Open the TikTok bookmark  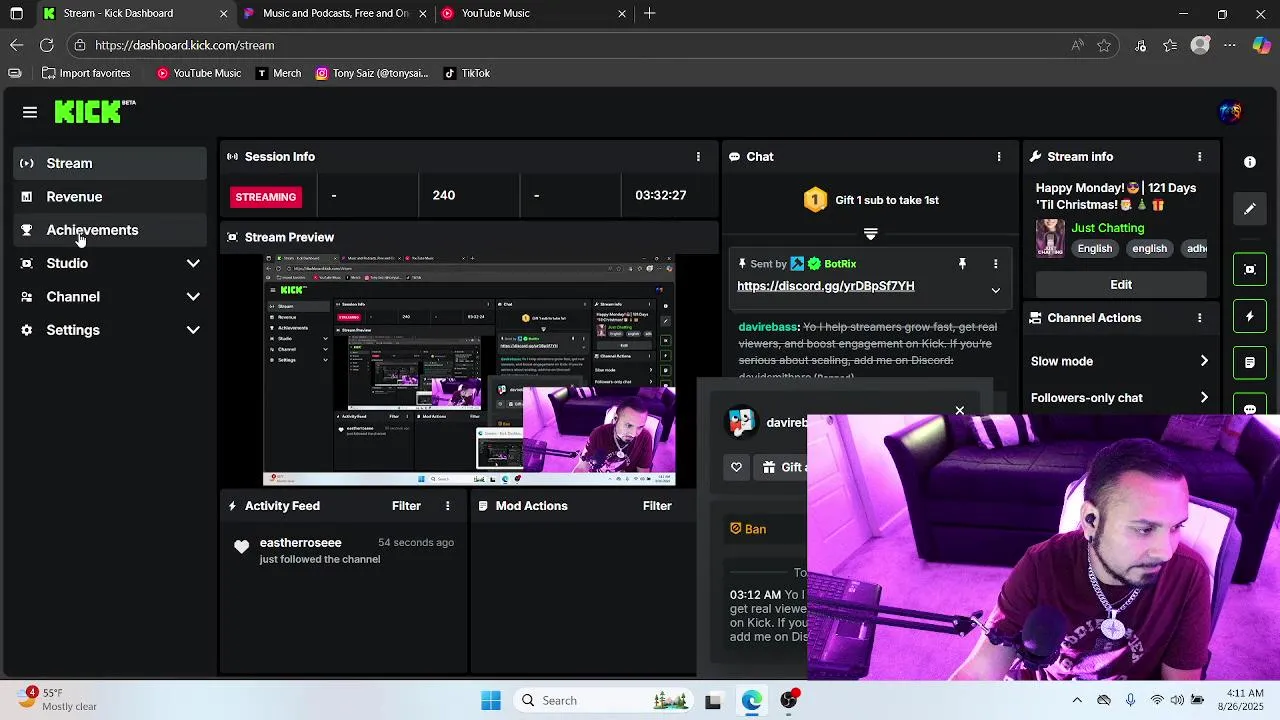[466, 73]
